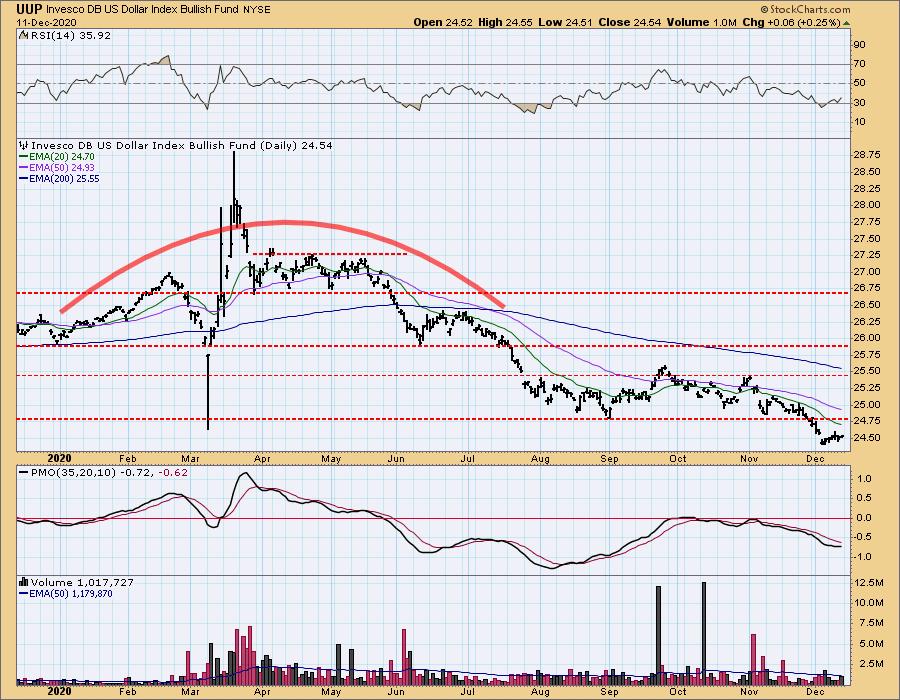This screenshot has width=900, height=700.
Task: Click the Low 24.51 value in header
Action: pyautogui.click(x=566, y=22)
